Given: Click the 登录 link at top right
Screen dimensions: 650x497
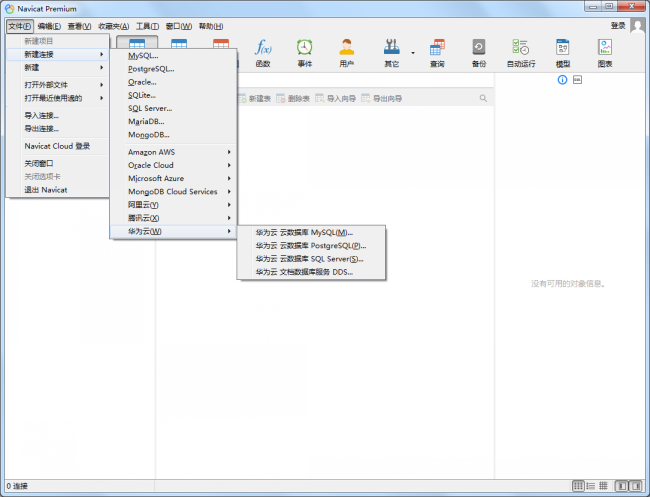Looking at the screenshot, I should coord(618,26).
